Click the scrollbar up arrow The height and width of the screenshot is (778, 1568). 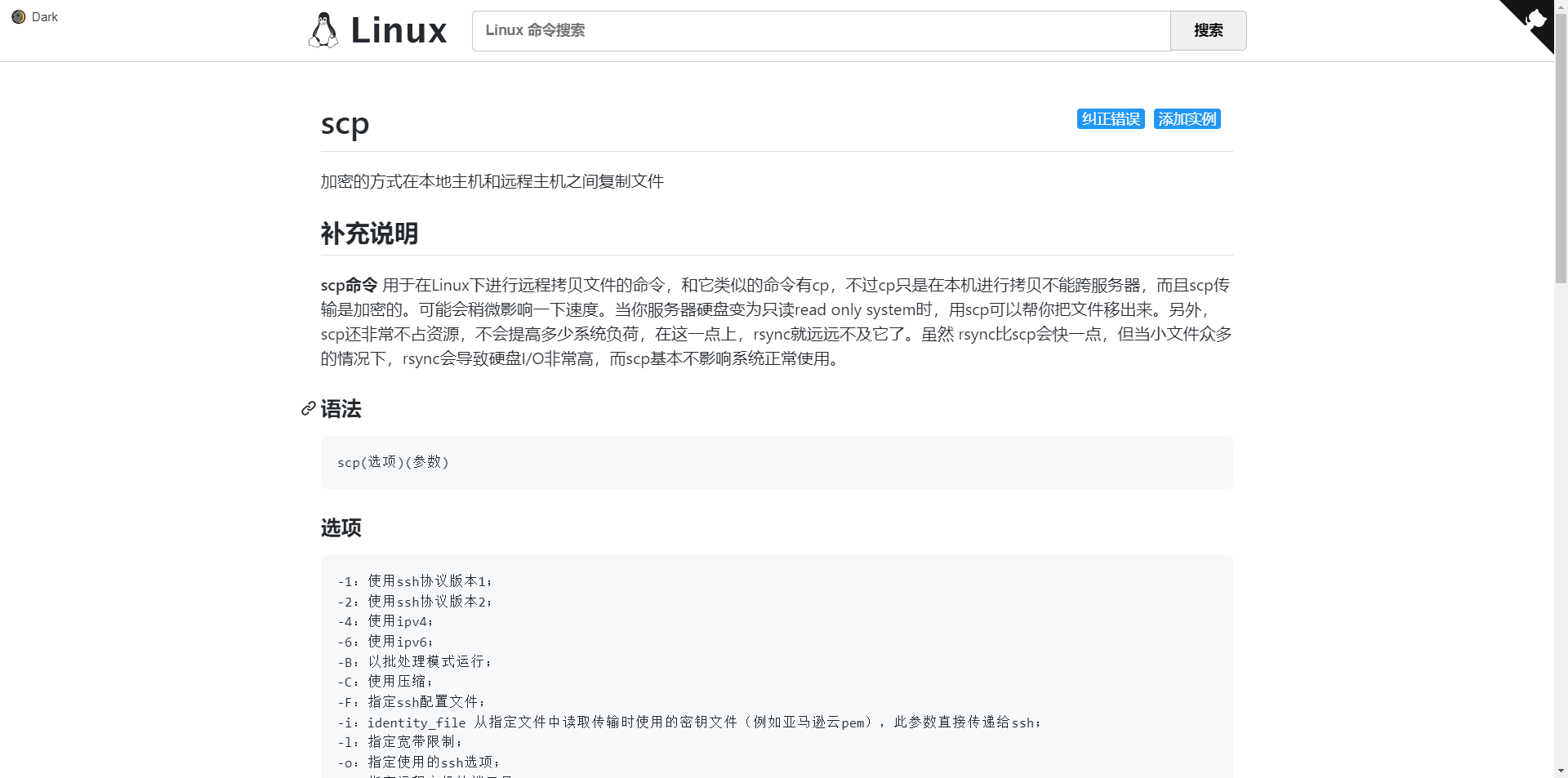1561,7
